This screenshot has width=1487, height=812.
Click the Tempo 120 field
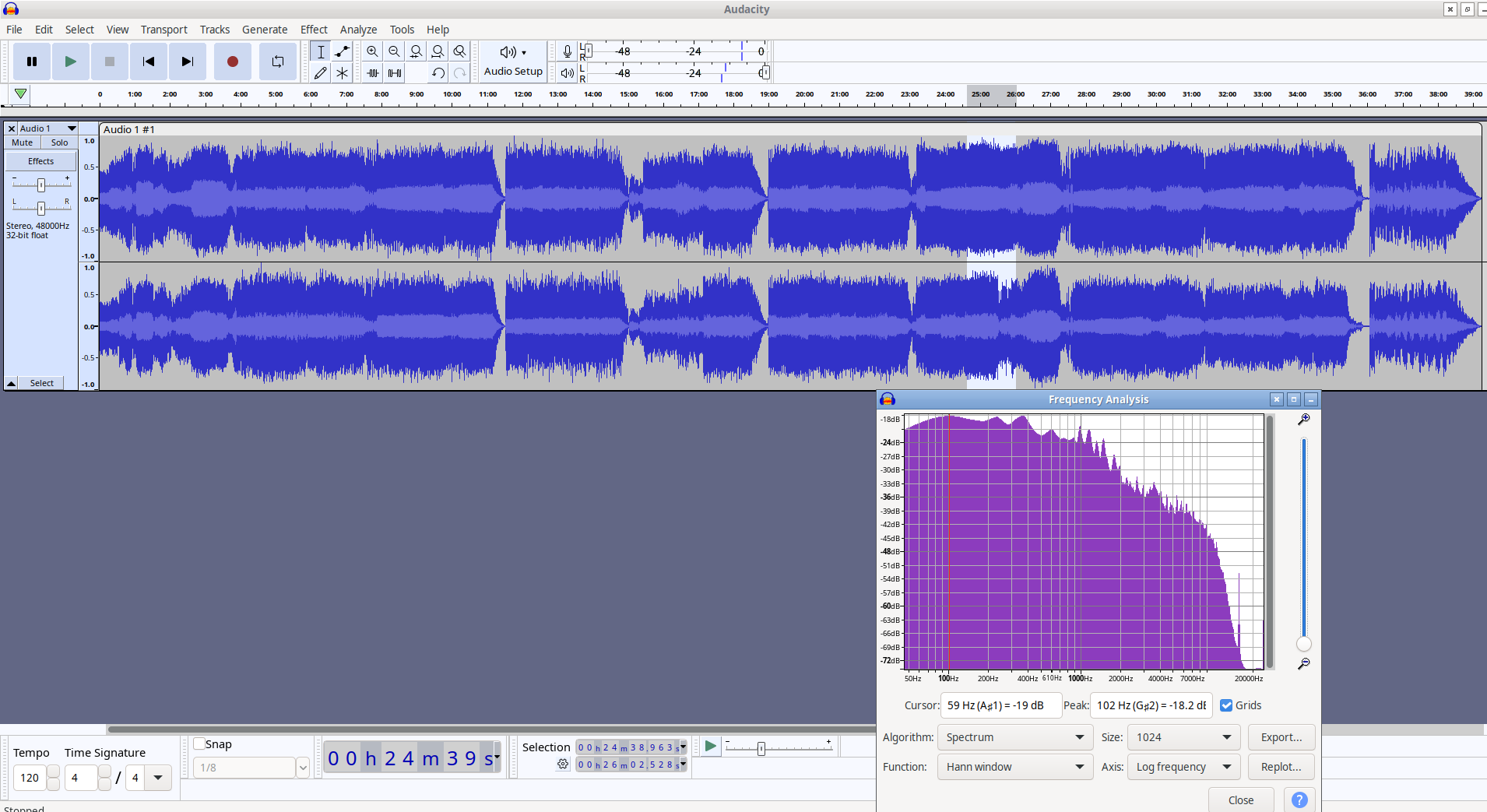click(30, 778)
